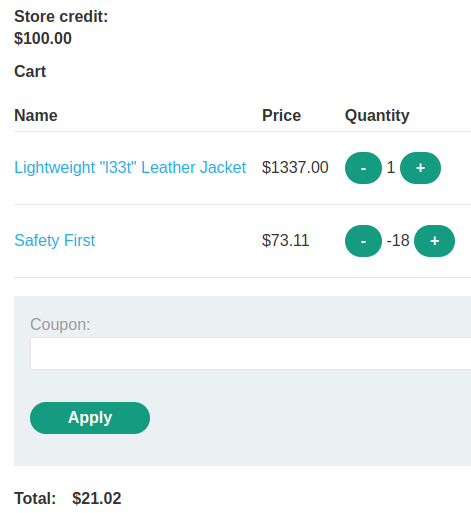Select the Store credit heading text
Screen dimensions: 471x513
point(61,16)
